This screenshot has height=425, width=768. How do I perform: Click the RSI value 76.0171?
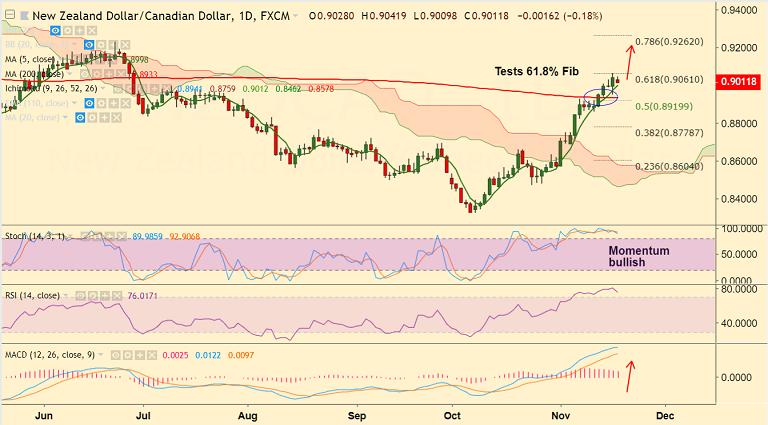tap(143, 296)
